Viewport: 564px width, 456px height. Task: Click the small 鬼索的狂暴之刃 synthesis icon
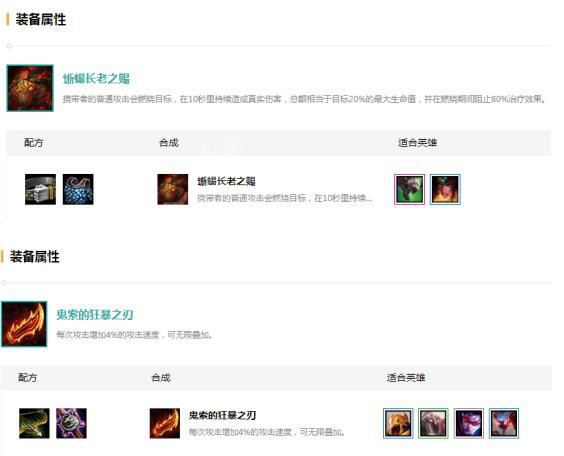click(165, 423)
